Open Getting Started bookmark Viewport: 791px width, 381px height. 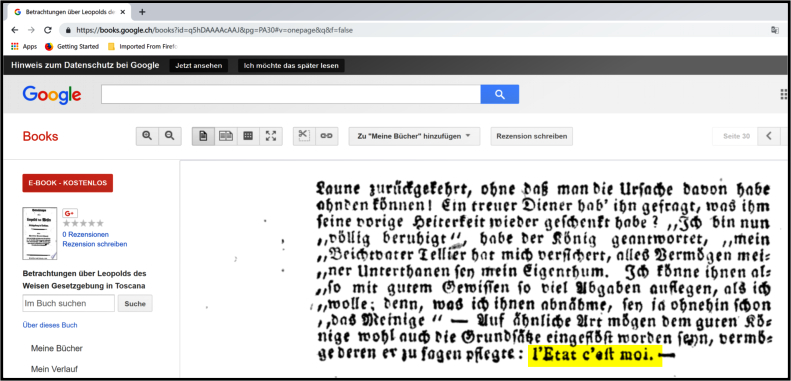[72, 46]
